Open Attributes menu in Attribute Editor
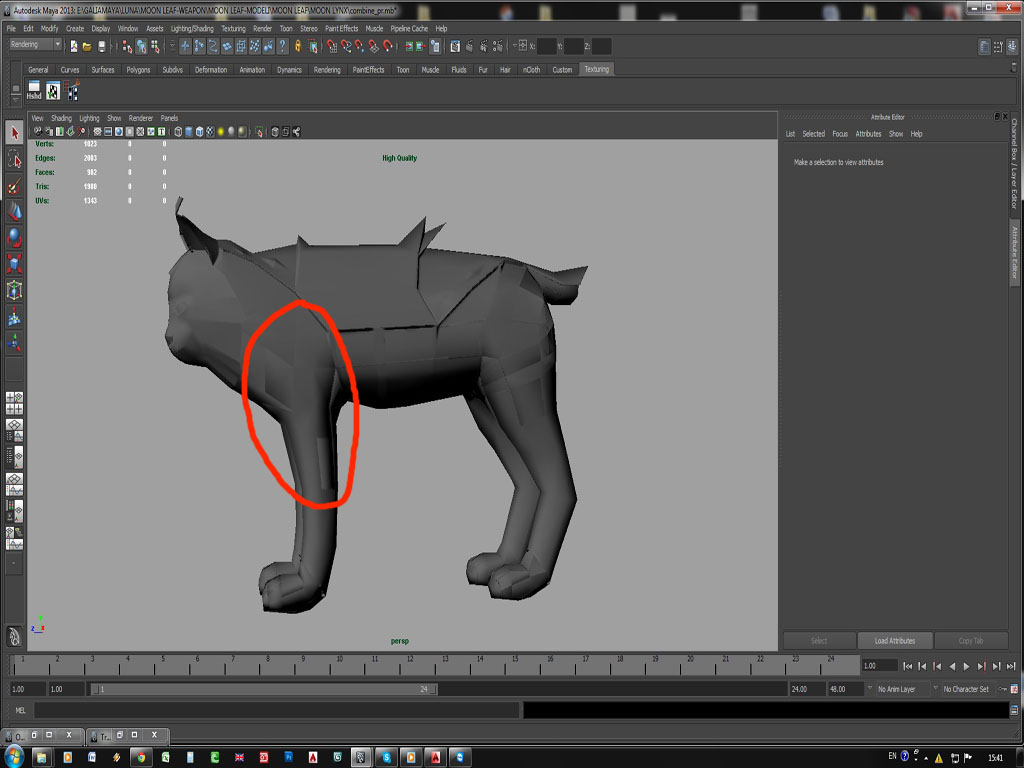 868,134
